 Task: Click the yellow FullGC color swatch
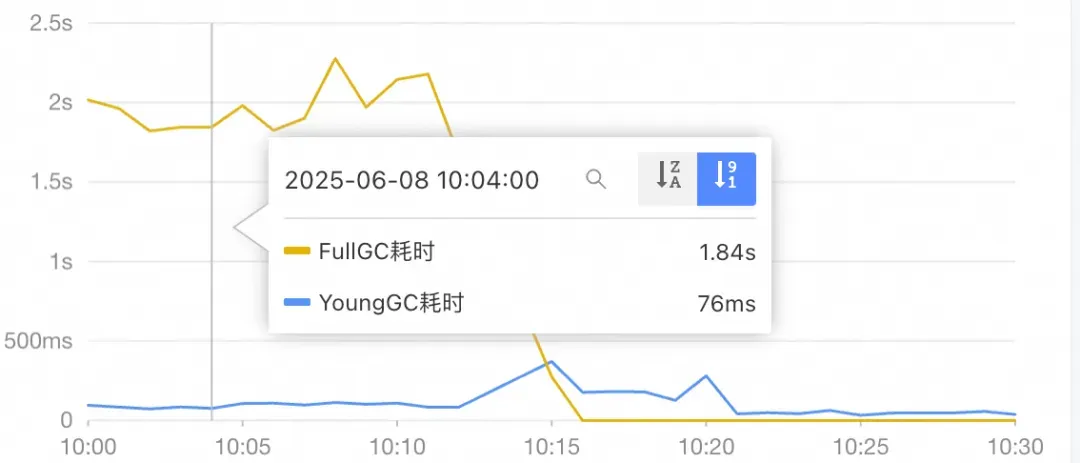297,252
